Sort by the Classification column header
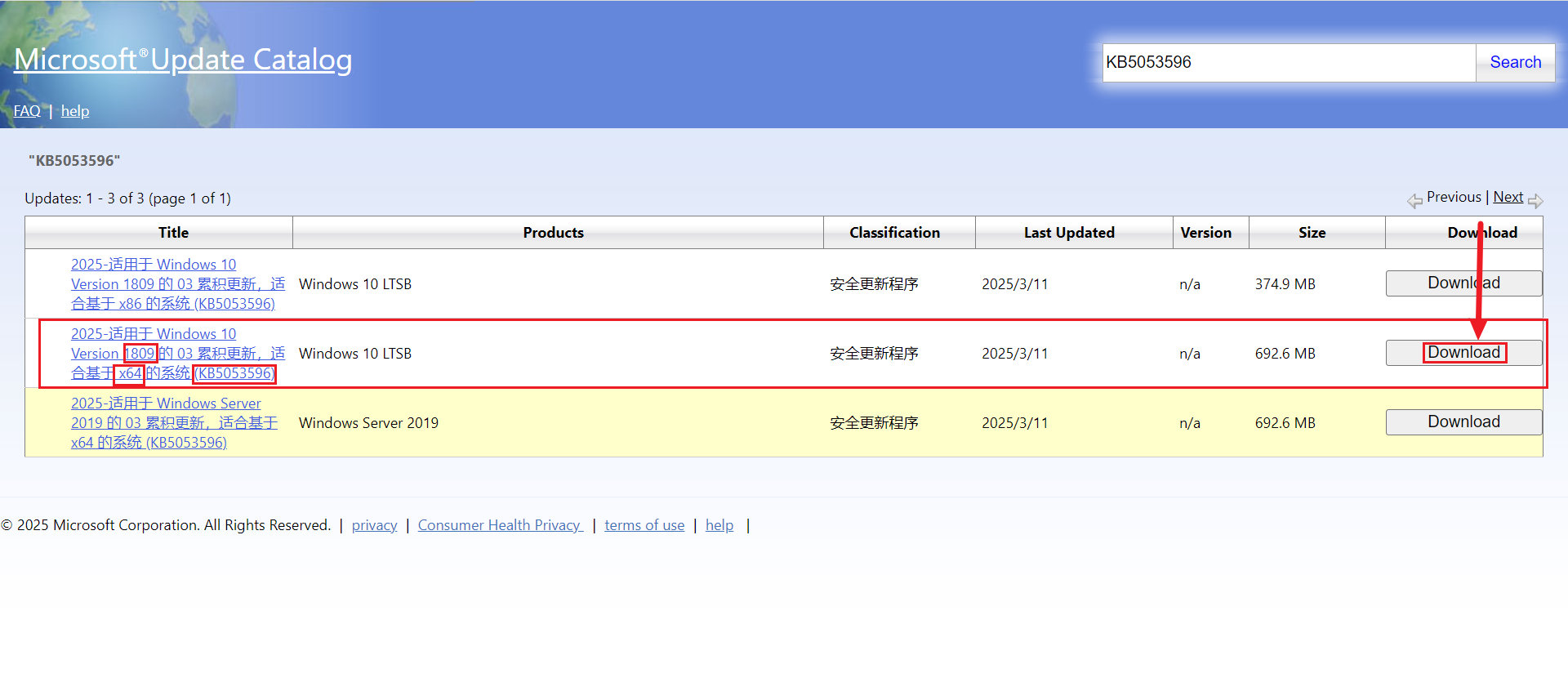Image resolution: width=1568 pixels, height=700 pixels. coord(899,233)
